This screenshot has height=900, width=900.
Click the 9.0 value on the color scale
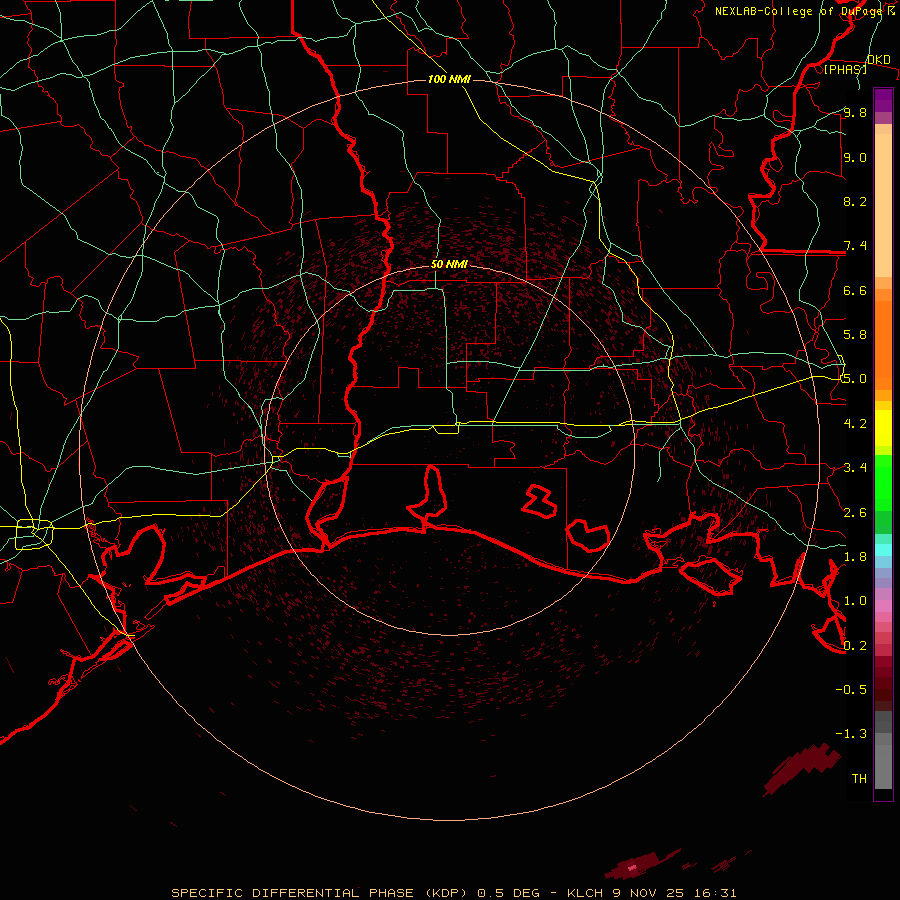coord(855,158)
